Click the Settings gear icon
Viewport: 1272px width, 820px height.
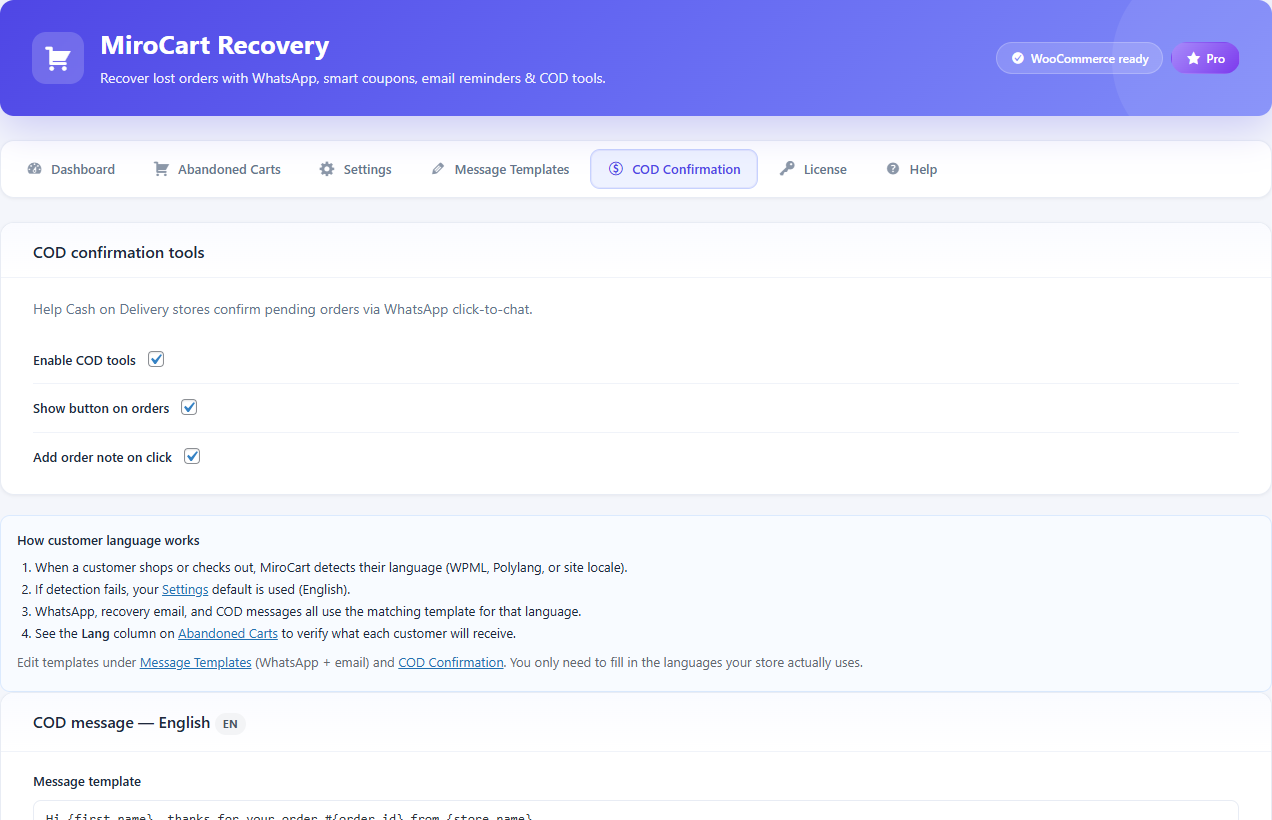pos(327,169)
